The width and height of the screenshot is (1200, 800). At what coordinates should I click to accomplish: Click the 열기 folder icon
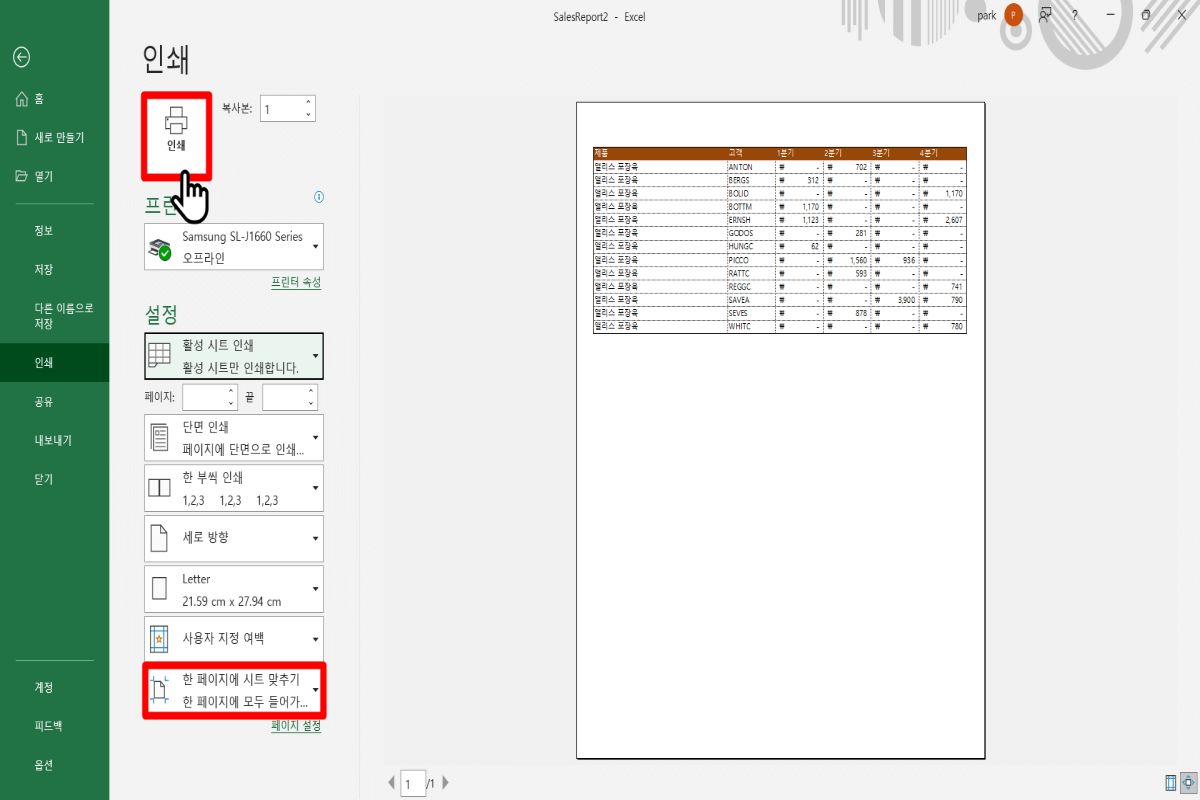21,176
